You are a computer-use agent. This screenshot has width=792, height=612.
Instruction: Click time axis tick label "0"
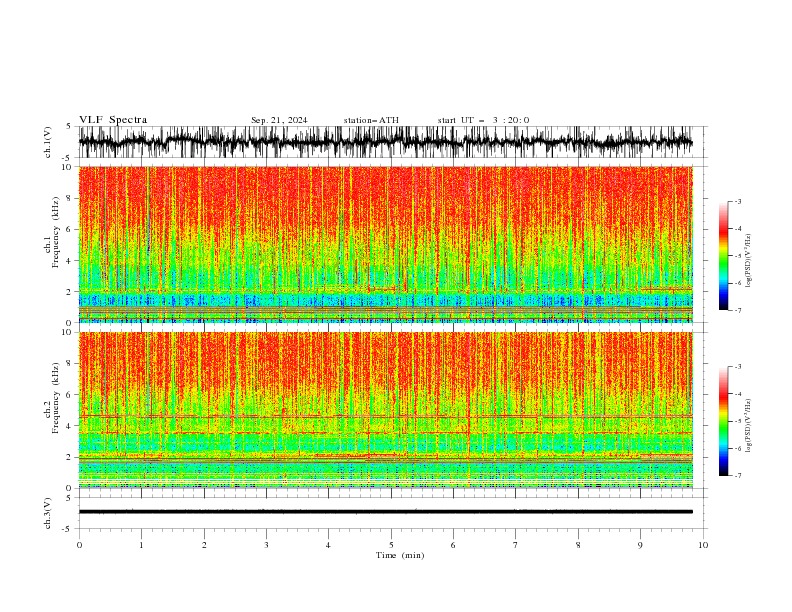[x=79, y=545]
